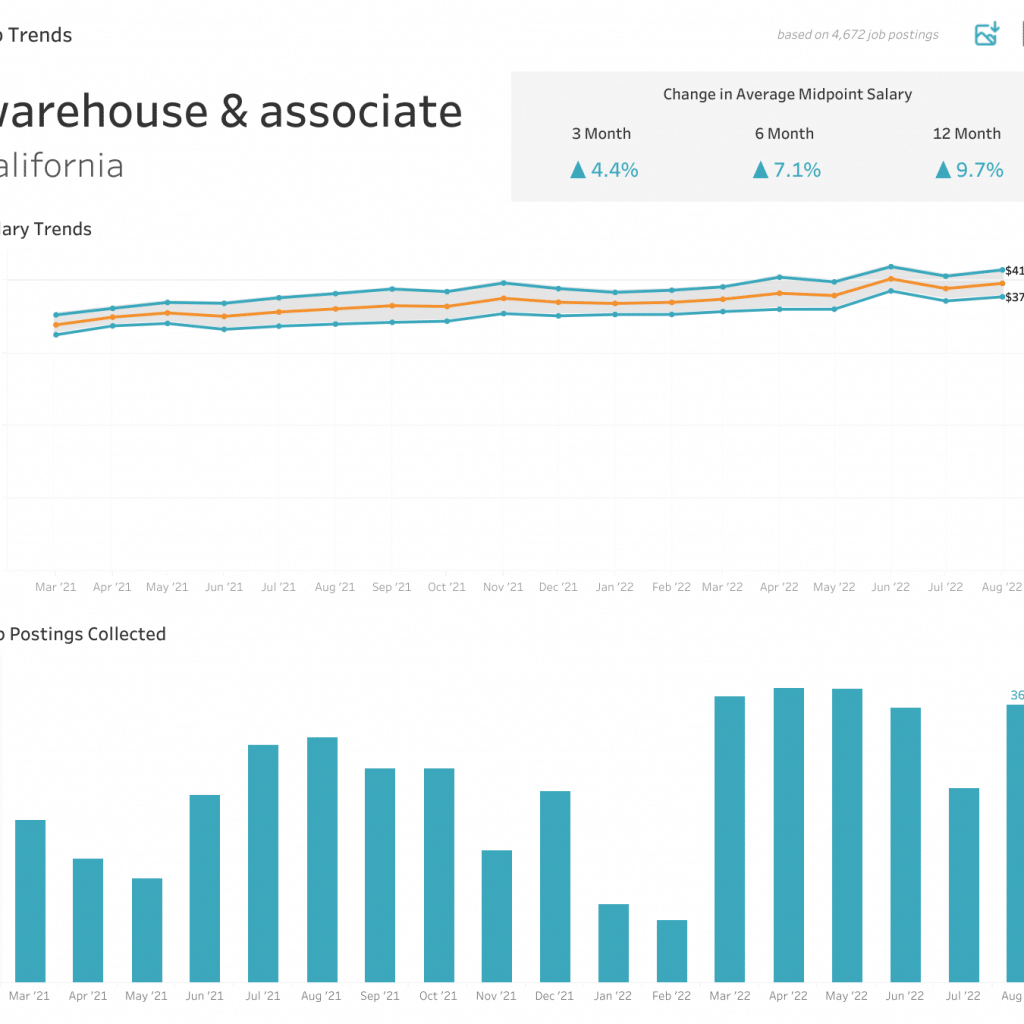This screenshot has width=1024, height=1024.
Task: Click the Jul '22 job postings bar
Action: (x=964, y=885)
